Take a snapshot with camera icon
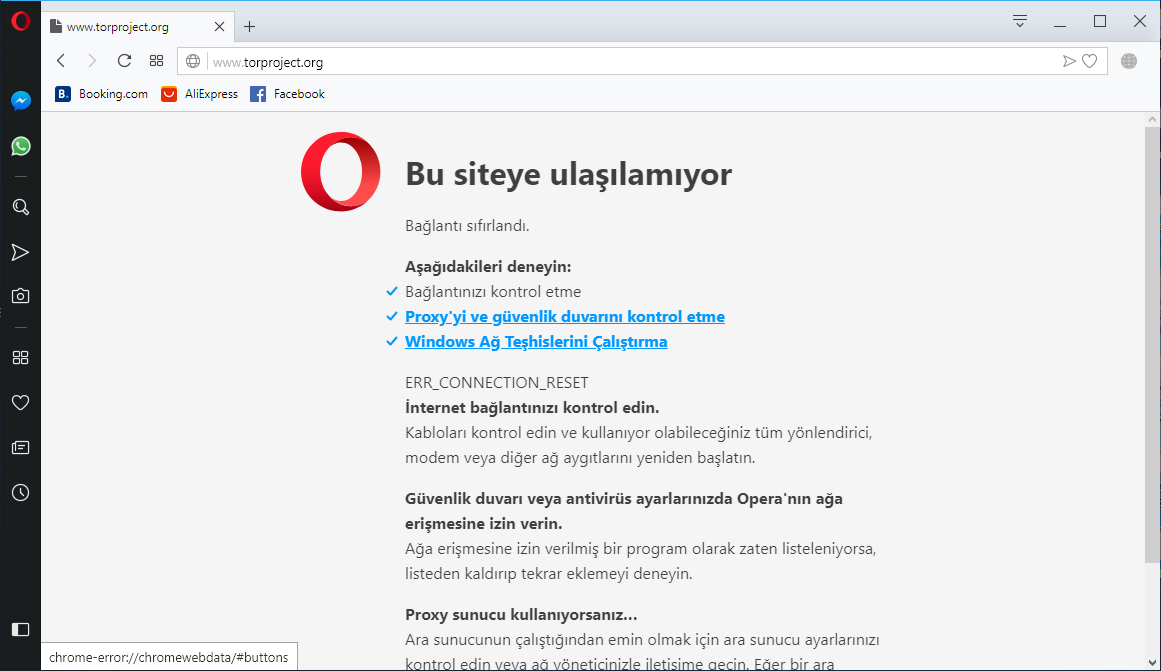The image size is (1161, 671). click(20, 296)
